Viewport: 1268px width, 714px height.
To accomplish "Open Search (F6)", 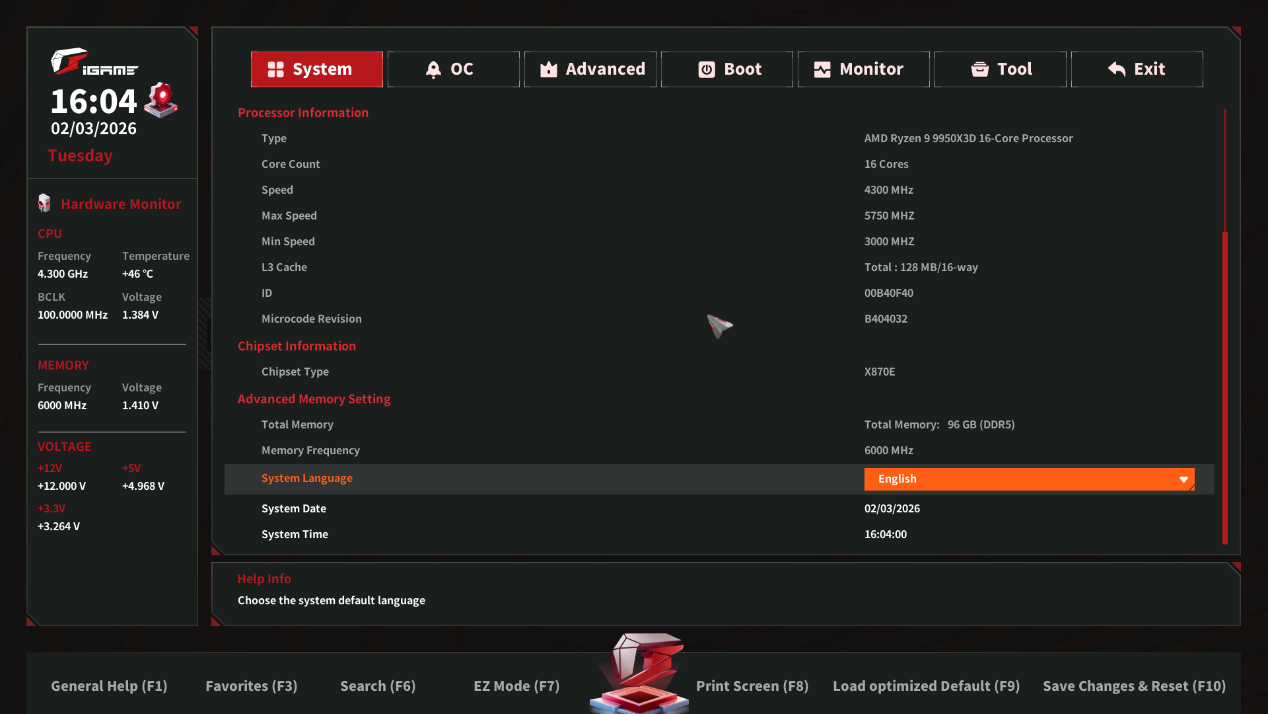I will coord(377,686).
